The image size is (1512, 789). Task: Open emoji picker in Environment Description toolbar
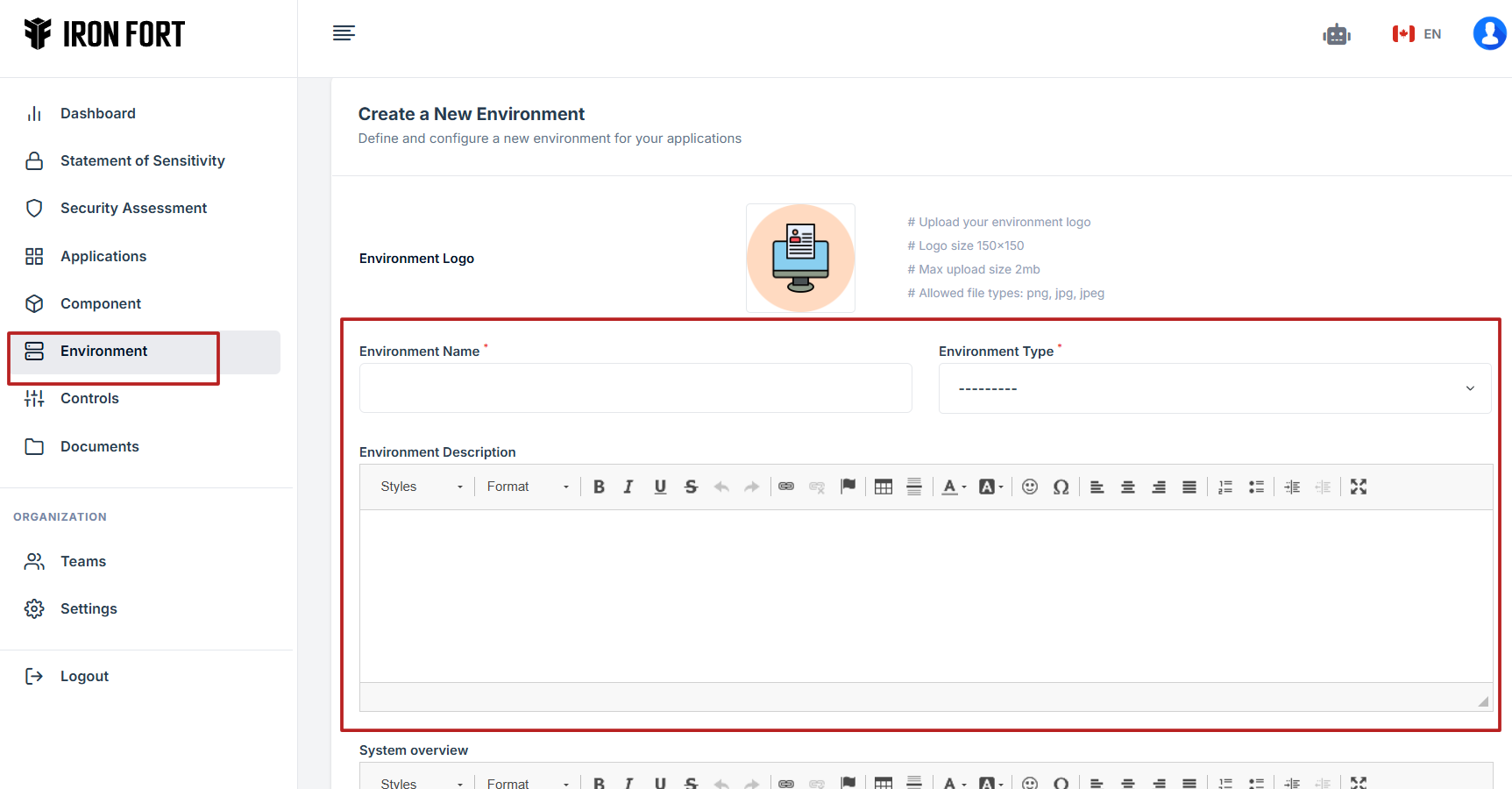tap(1030, 487)
